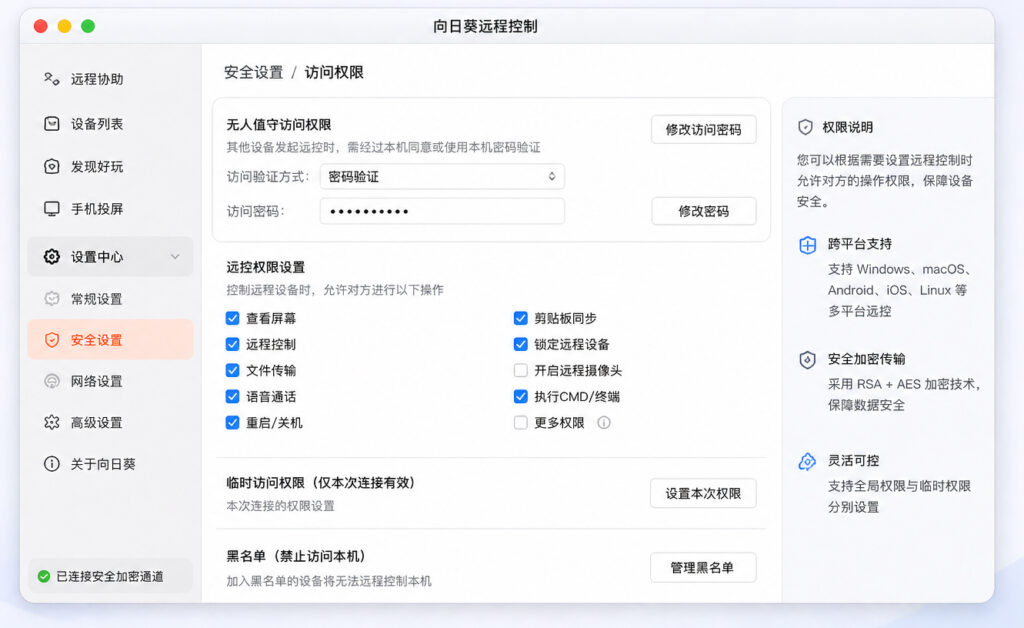Click the 管理黑名单 button
The height and width of the screenshot is (628, 1024).
703,567
